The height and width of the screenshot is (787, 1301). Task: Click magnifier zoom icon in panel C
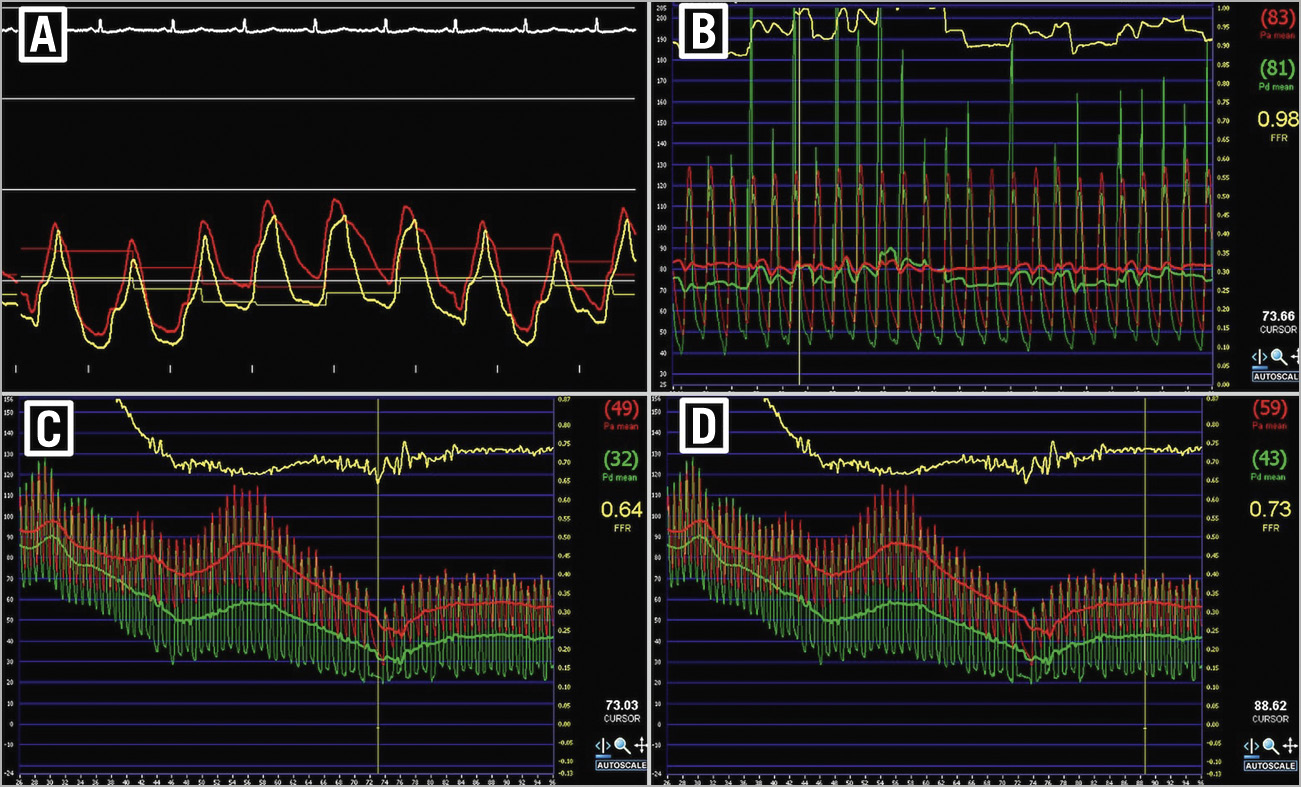point(622,745)
